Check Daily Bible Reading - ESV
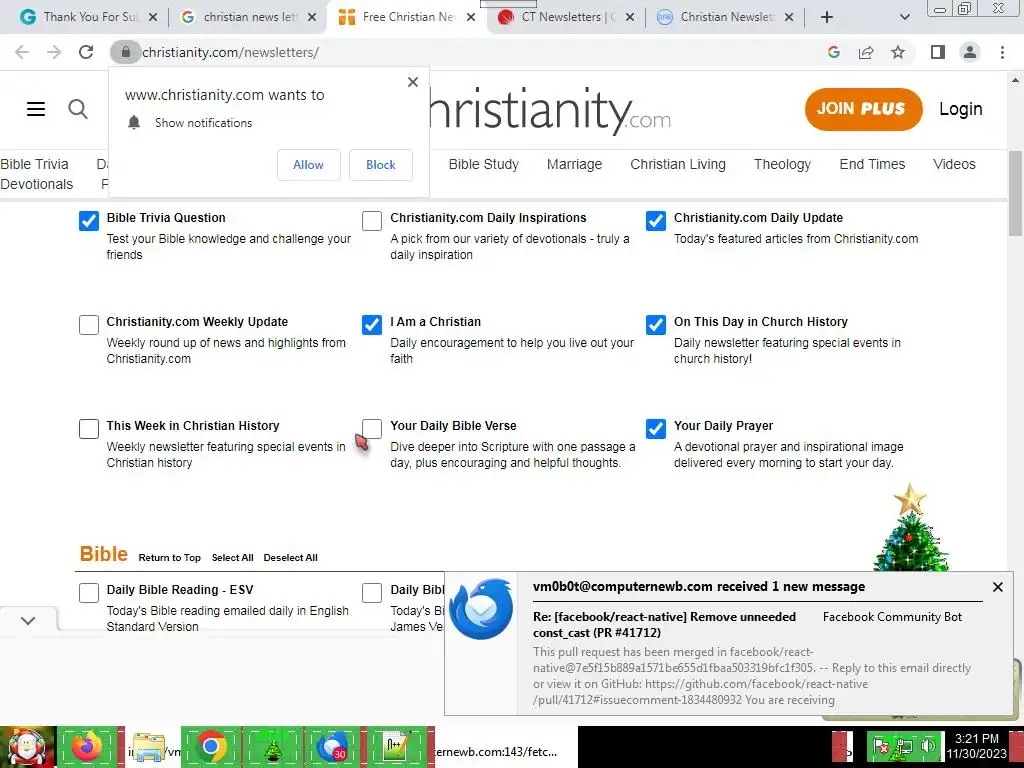This screenshot has width=1024, height=768. (89, 592)
